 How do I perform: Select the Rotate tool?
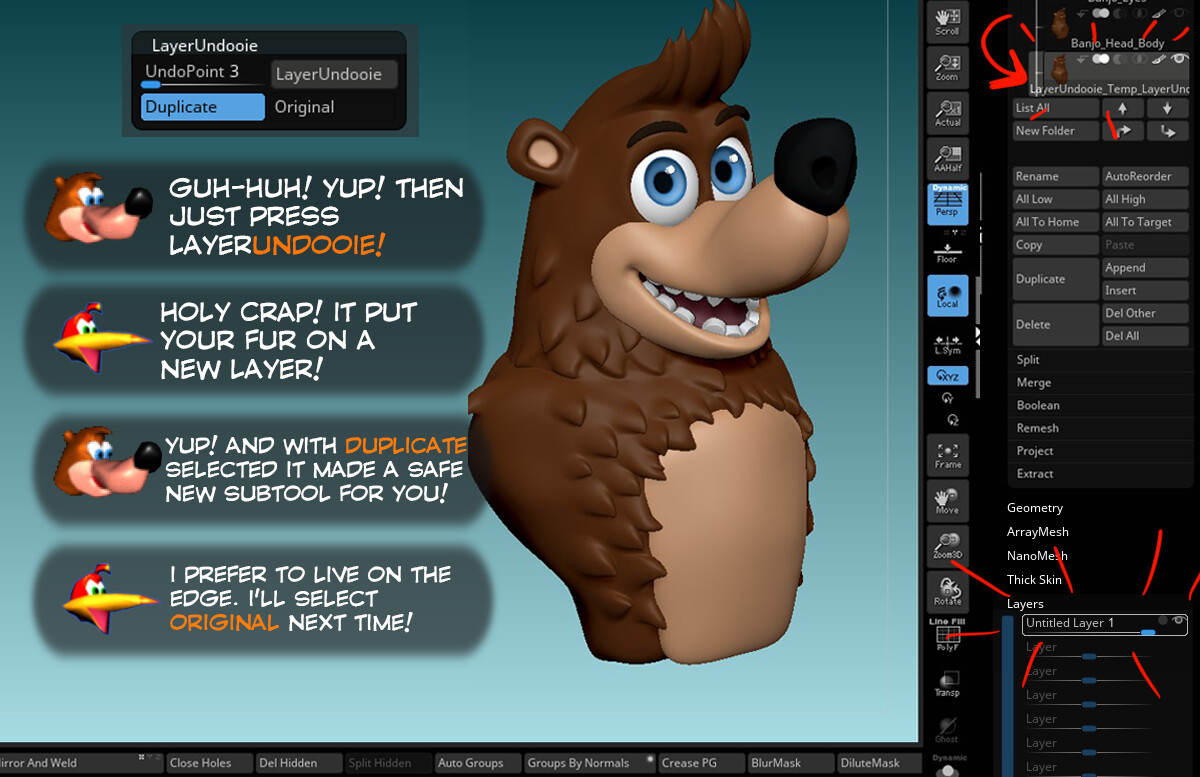[947, 591]
